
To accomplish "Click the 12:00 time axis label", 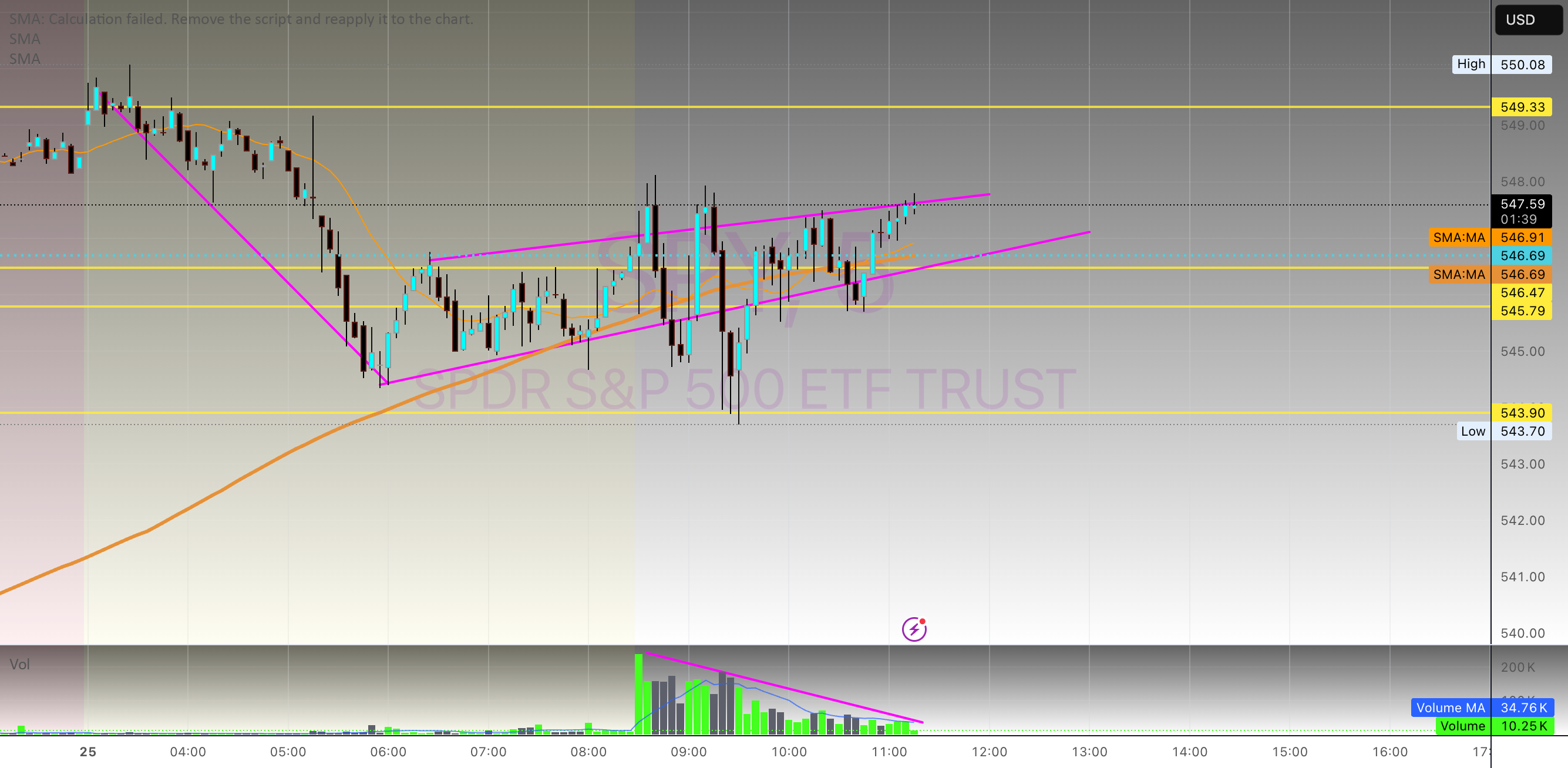I will pyautogui.click(x=989, y=752).
